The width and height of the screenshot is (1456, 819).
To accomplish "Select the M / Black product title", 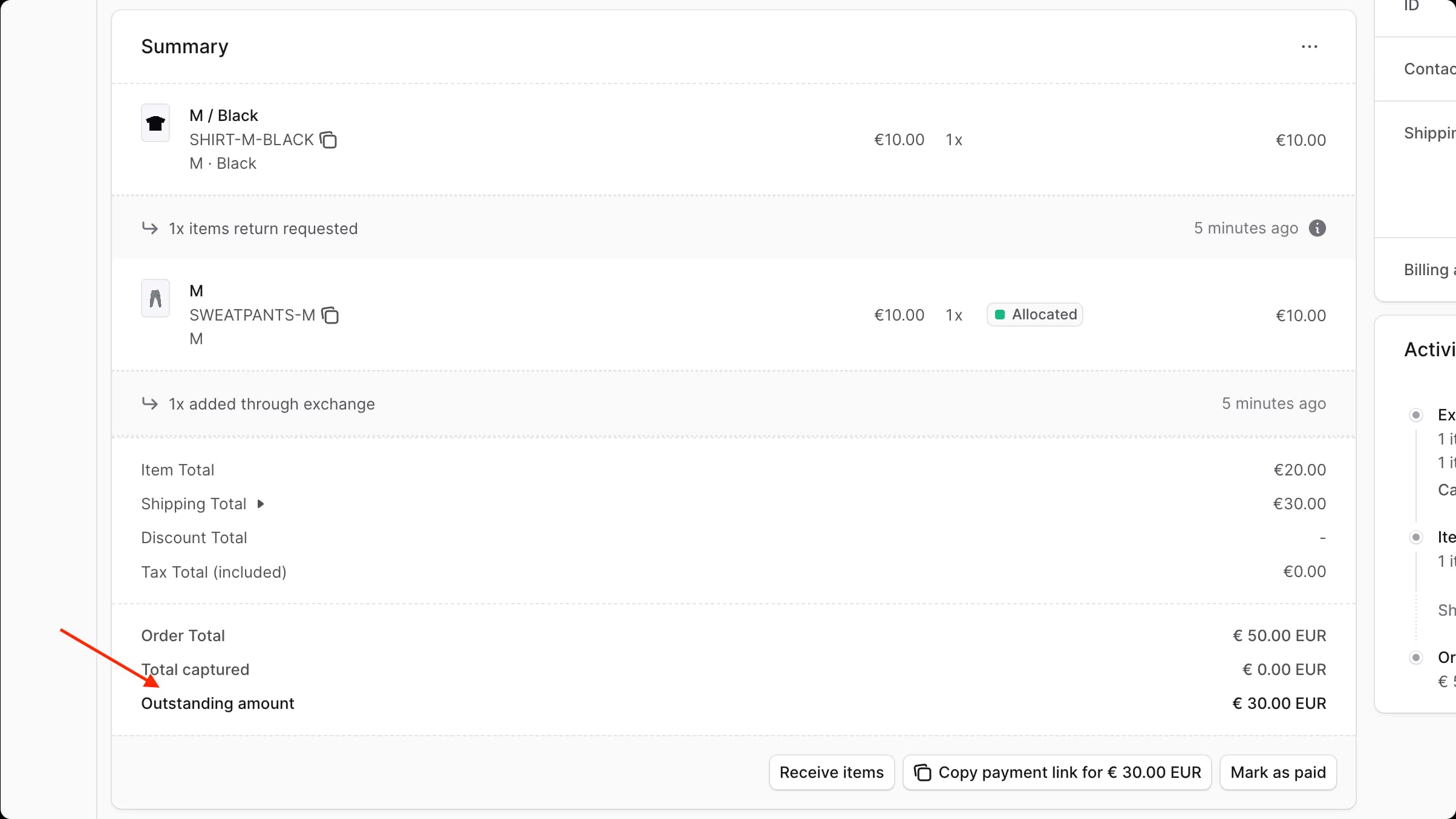I will click(223, 115).
